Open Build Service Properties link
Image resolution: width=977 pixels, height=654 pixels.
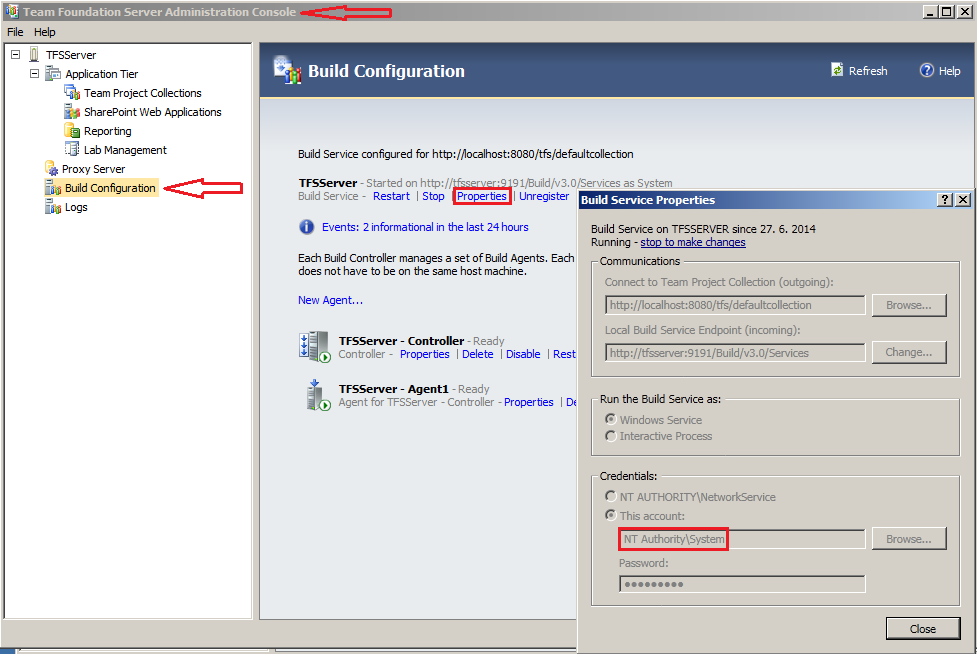click(482, 196)
